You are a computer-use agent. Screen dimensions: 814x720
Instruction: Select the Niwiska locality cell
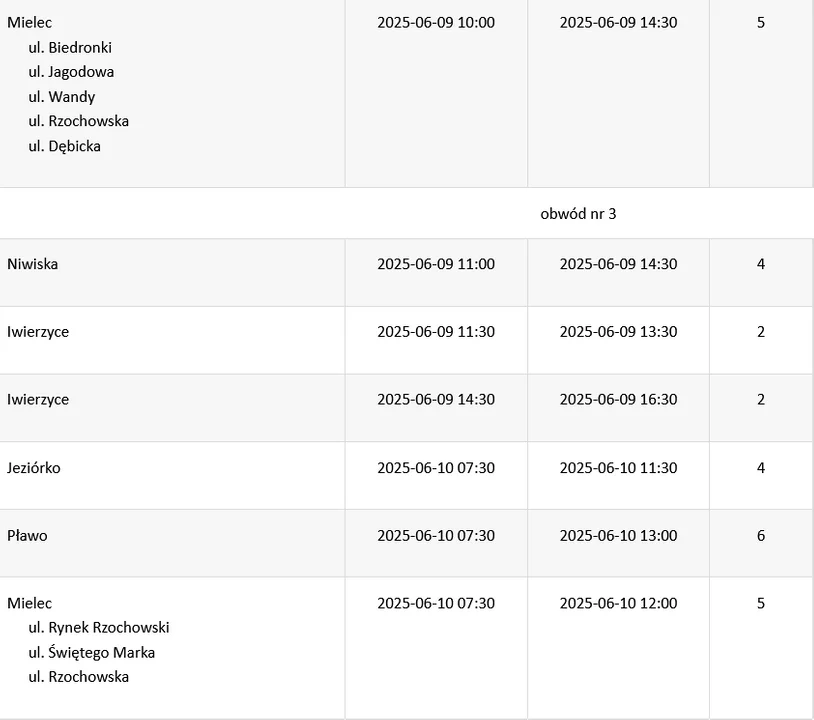[x=33, y=264]
